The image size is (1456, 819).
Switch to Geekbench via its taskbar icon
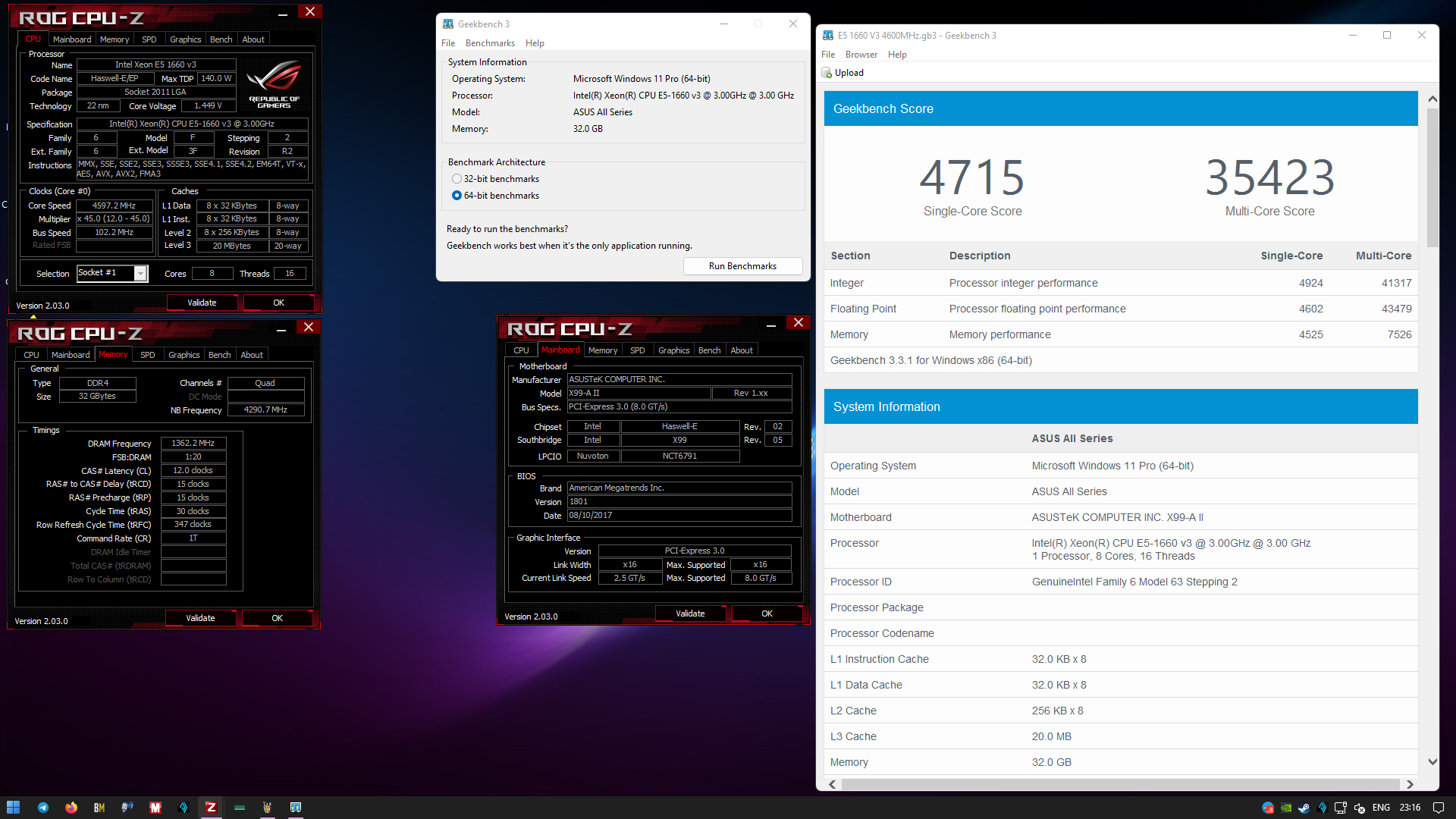(x=296, y=808)
